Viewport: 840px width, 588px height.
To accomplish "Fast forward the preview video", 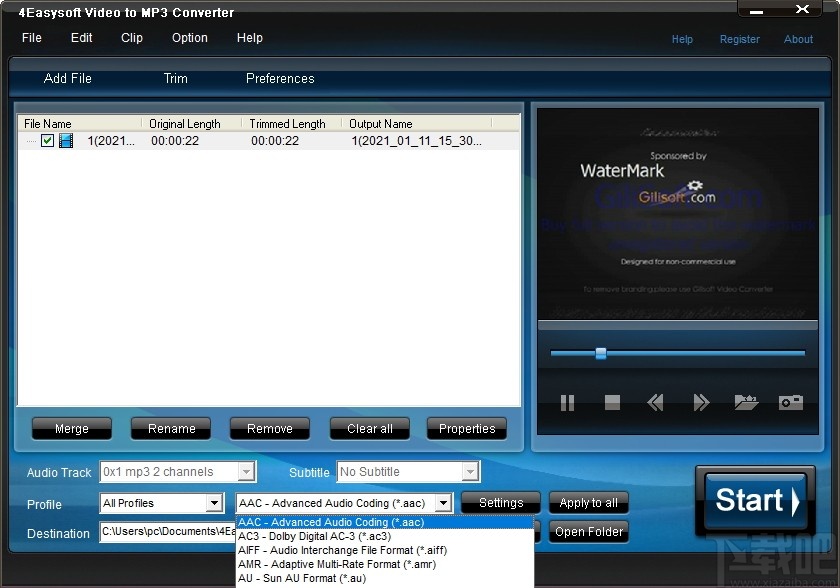I will point(700,402).
